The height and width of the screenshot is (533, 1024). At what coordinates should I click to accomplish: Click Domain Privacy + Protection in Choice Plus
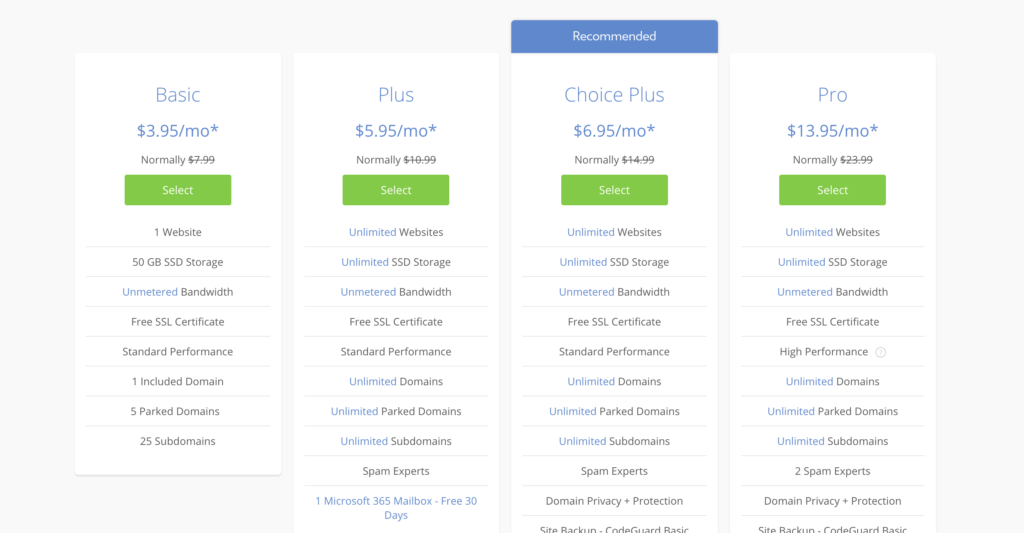[614, 501]
